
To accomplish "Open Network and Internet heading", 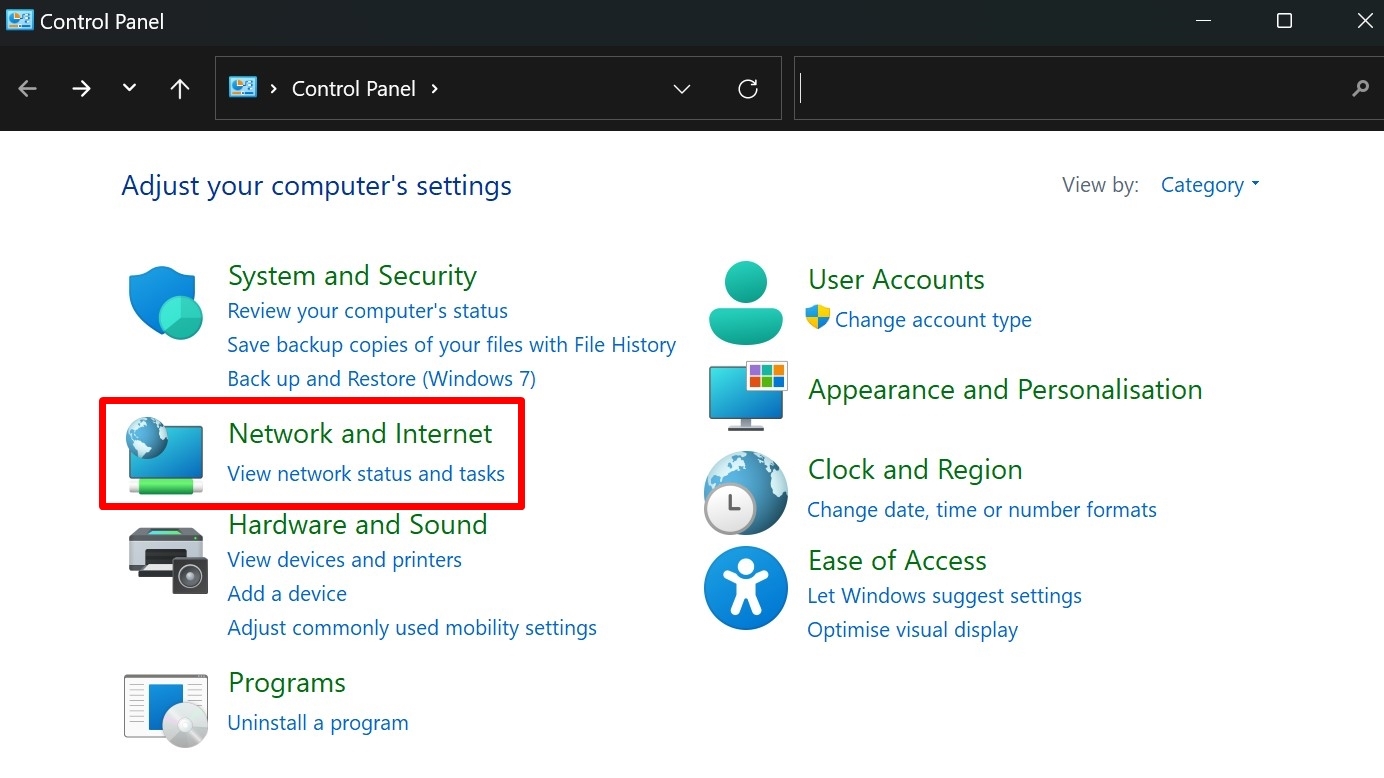I will pyautogui.click(x=360, y=434).
